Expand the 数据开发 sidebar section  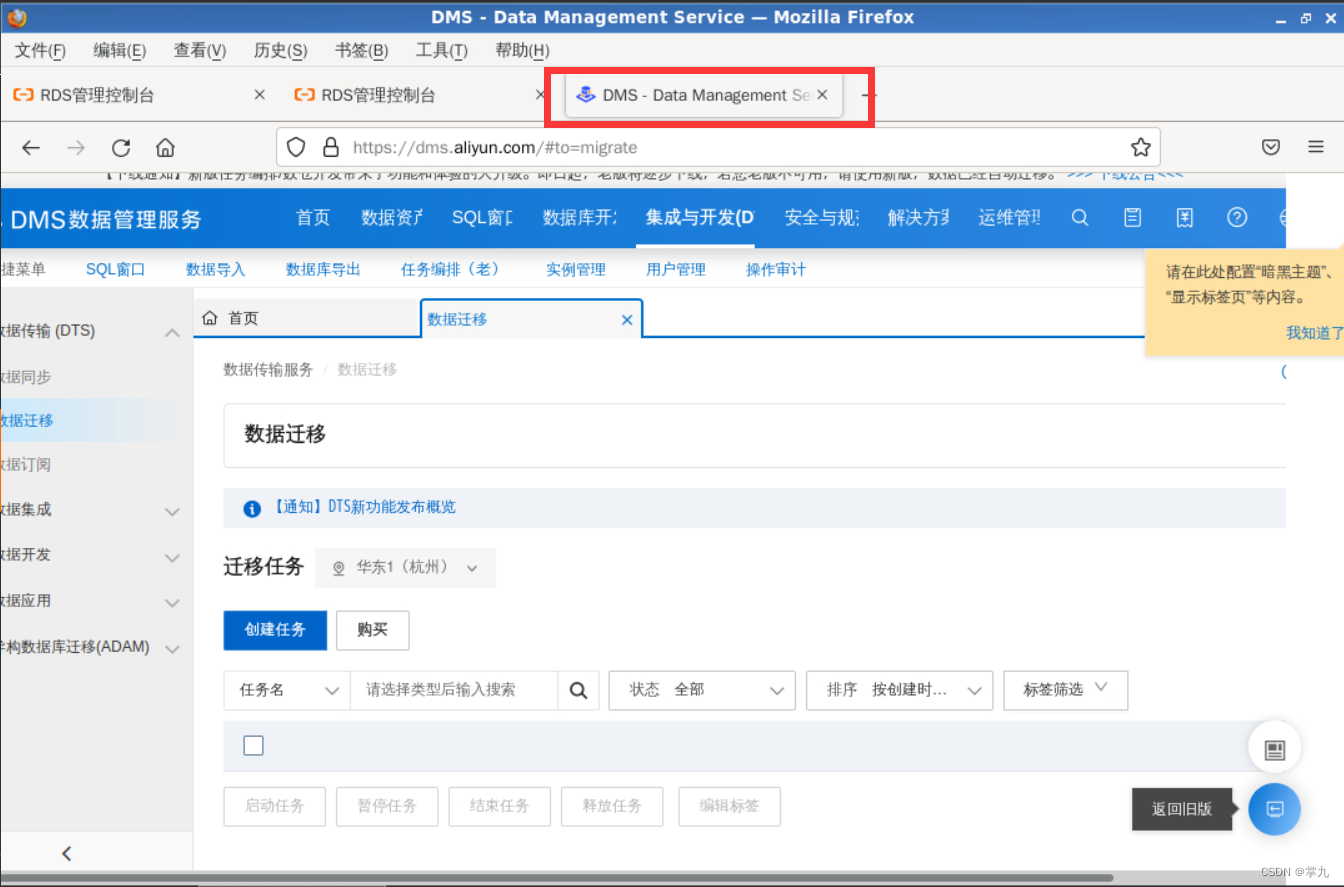click(x=172, y=557)
